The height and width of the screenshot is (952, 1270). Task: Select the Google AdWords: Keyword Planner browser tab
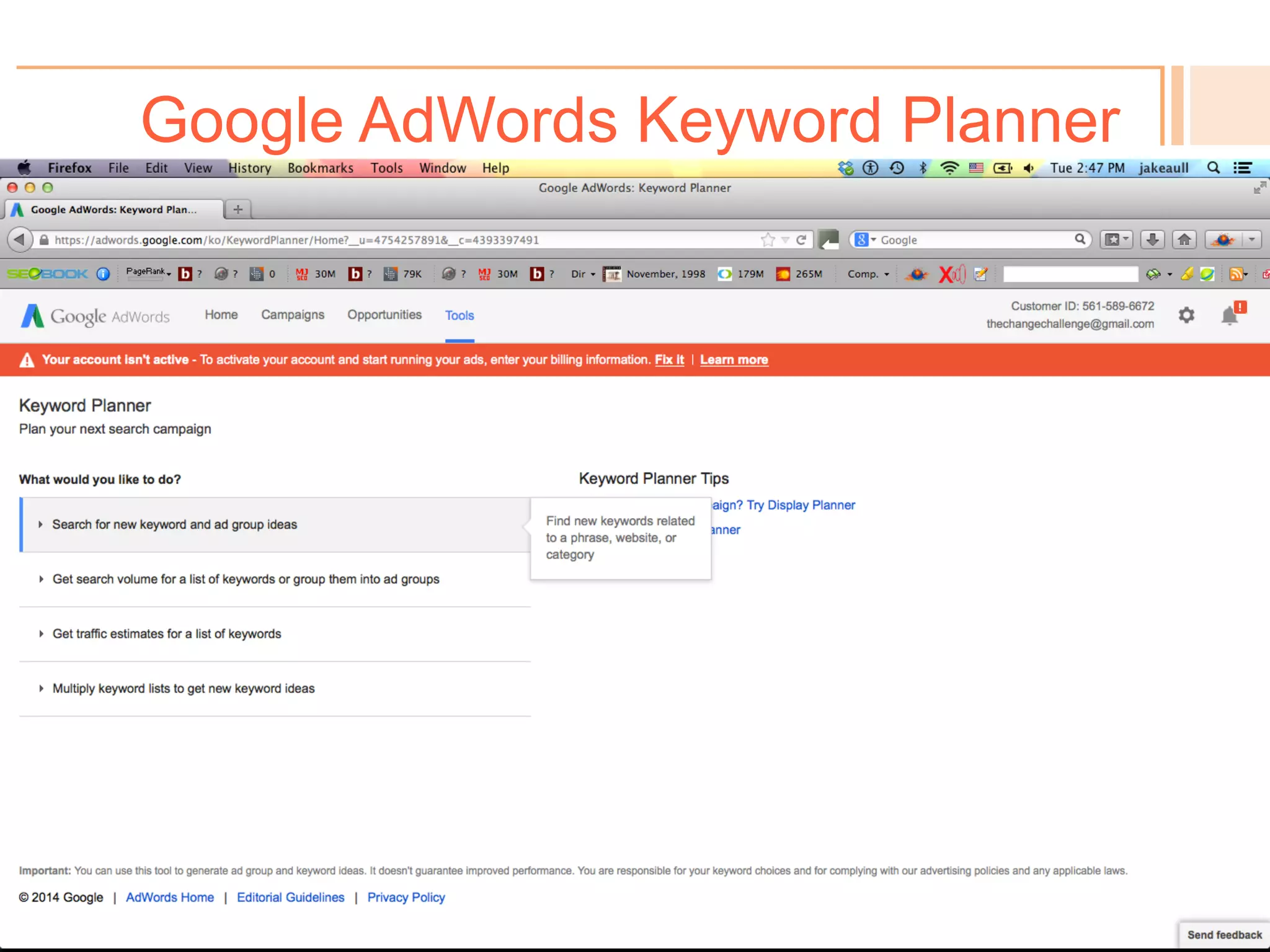pyautogui.click(x=114, y=209)
